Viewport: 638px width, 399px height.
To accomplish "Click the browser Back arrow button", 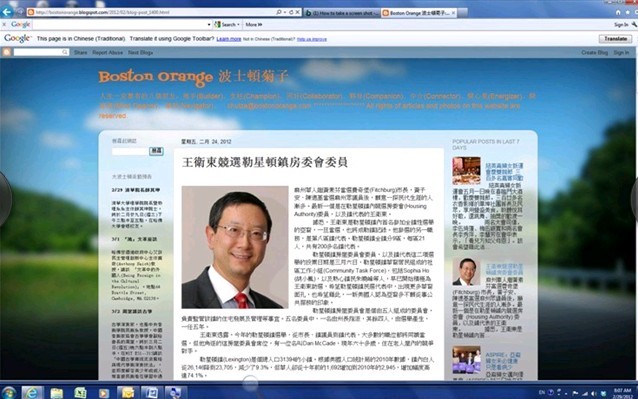I will (7, 12).
